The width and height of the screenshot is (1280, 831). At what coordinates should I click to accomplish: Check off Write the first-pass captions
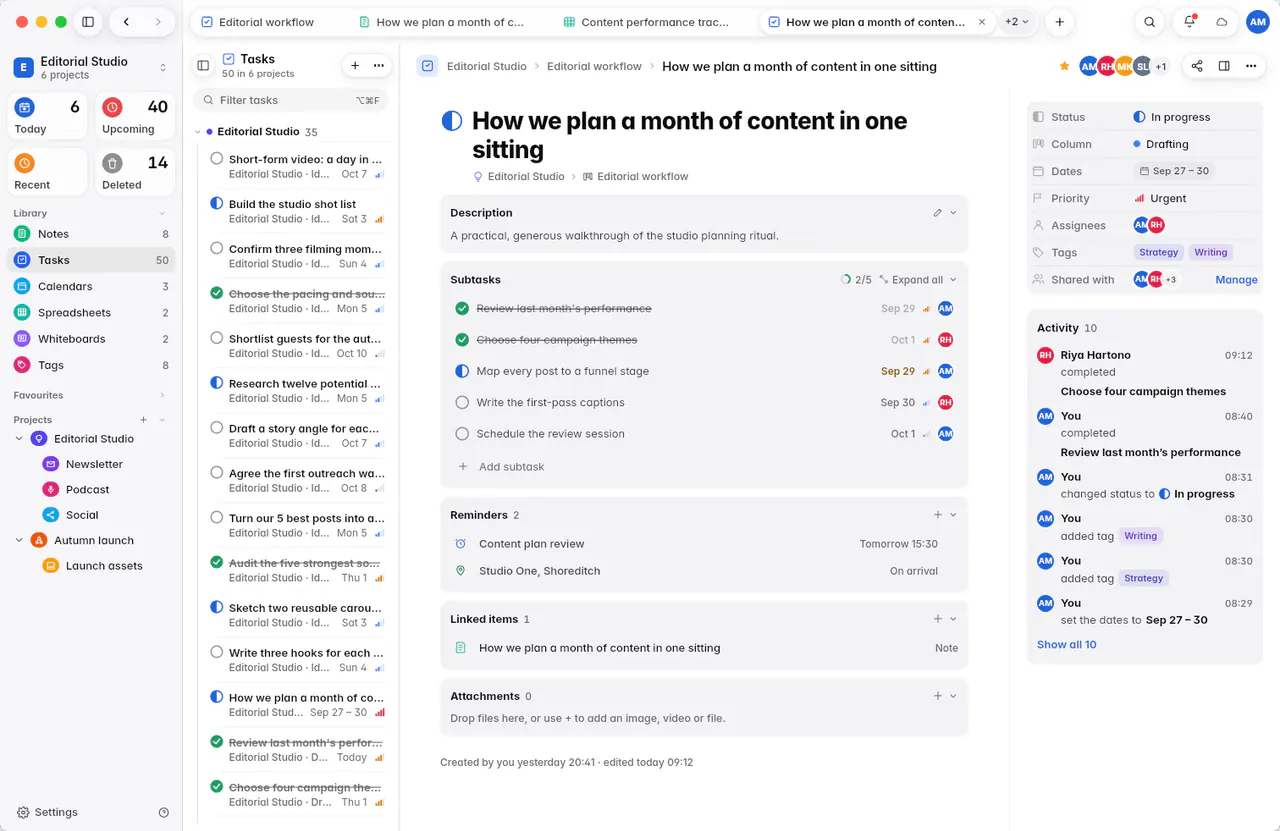[x=462, y=403]
